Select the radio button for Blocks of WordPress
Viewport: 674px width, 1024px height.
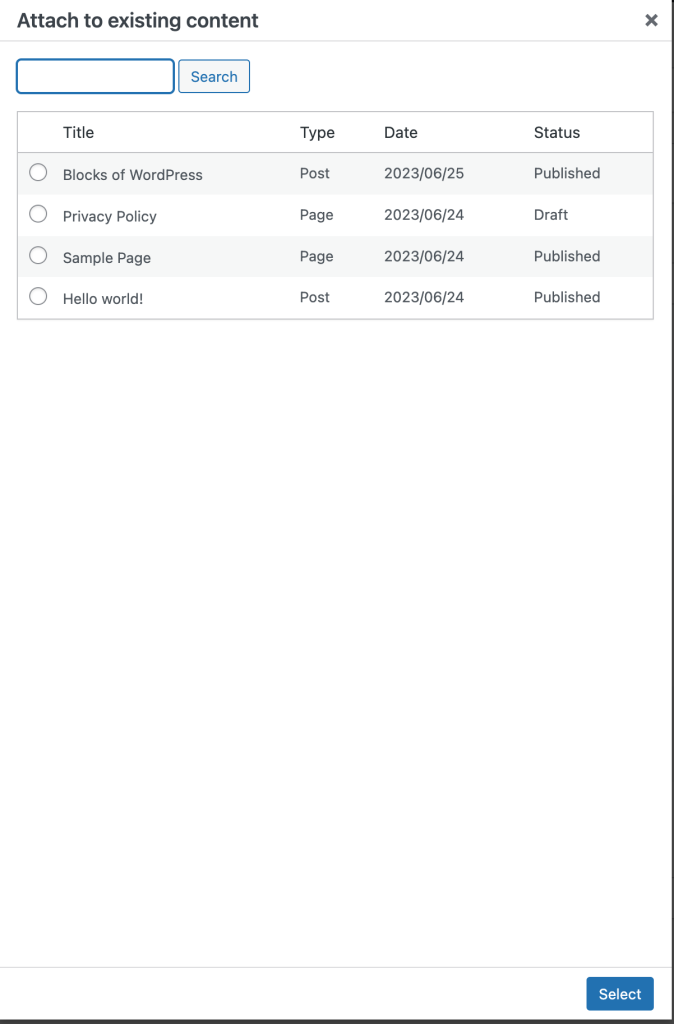38,172
